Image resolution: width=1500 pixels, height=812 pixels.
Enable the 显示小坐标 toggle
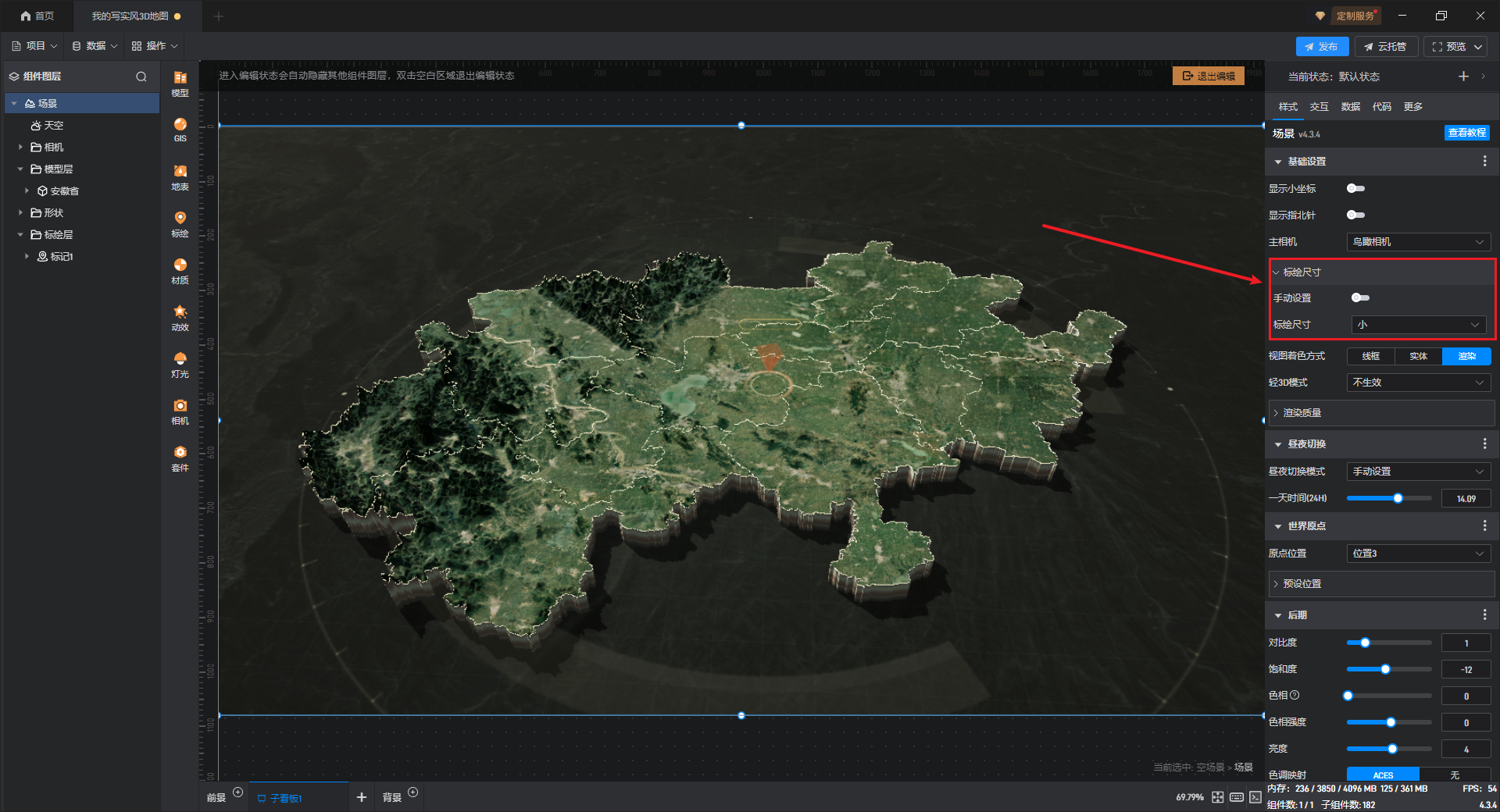pyautogui.click(x=1355, y=188)
